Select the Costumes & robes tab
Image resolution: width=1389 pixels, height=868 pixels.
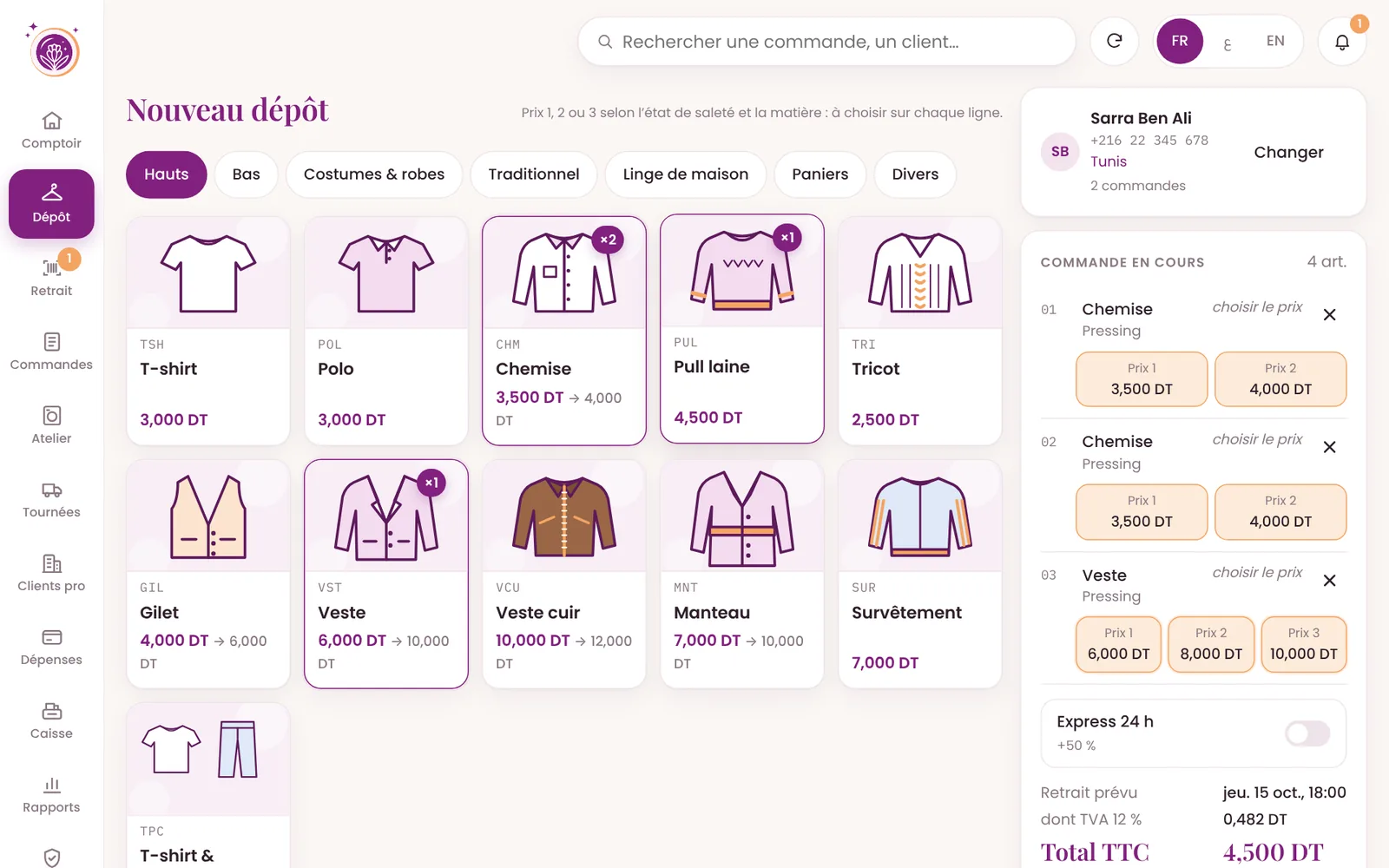(374, 174)
